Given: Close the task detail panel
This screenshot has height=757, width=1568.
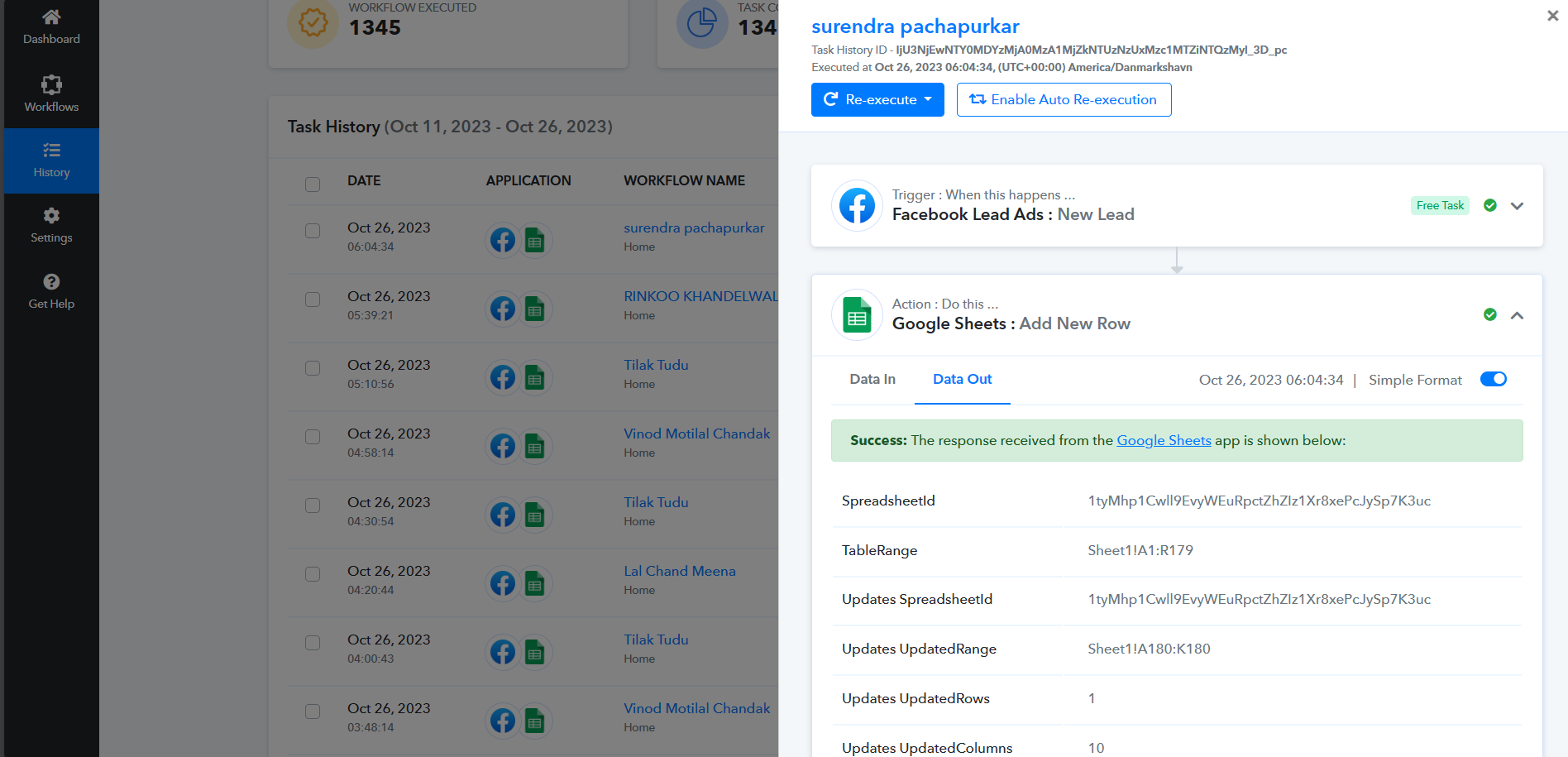Looking at the screenshot, I should point(1552,16).
